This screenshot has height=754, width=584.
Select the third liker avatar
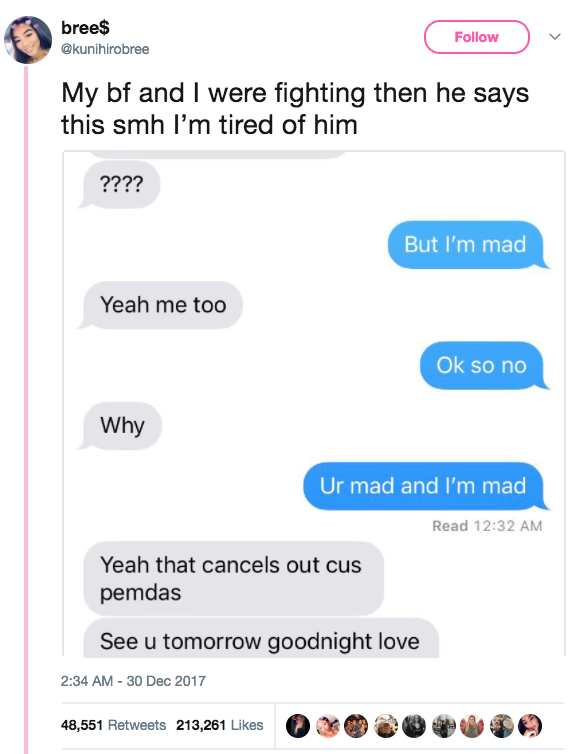coord(356,726)
